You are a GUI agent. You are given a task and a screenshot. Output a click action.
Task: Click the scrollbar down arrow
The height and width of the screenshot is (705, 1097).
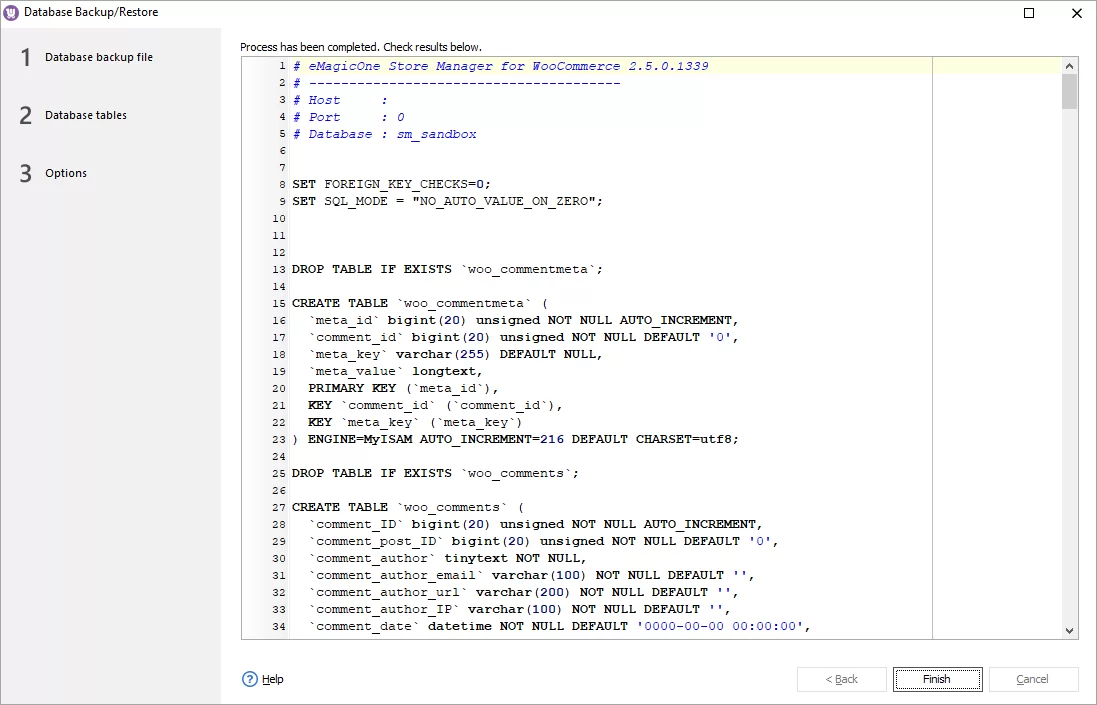[1068, 630]
